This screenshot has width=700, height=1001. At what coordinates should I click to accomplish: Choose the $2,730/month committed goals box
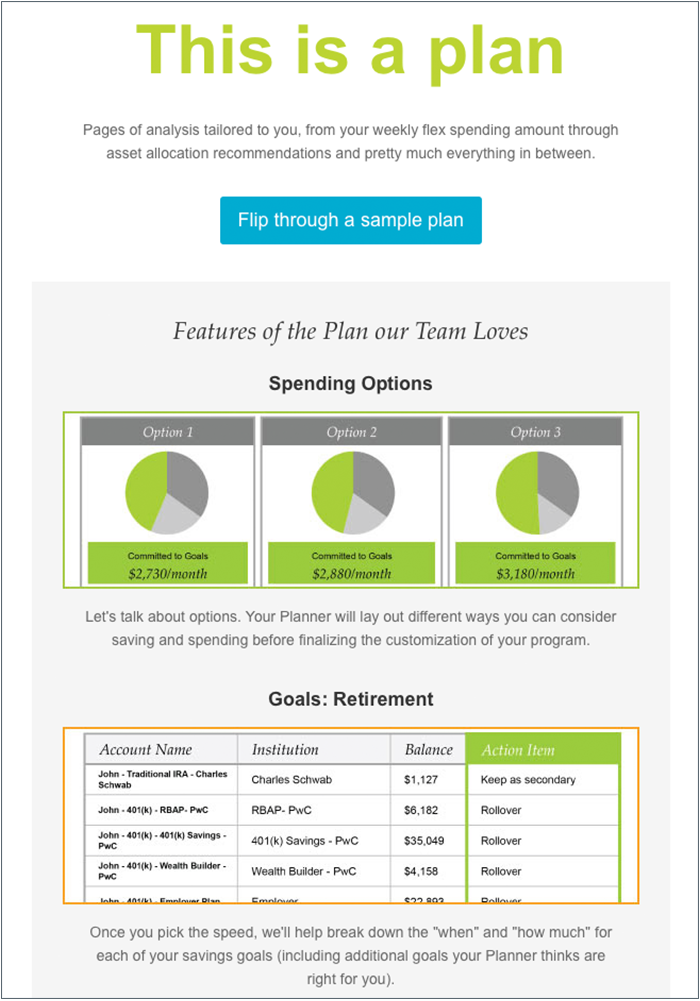coord(168,563)
